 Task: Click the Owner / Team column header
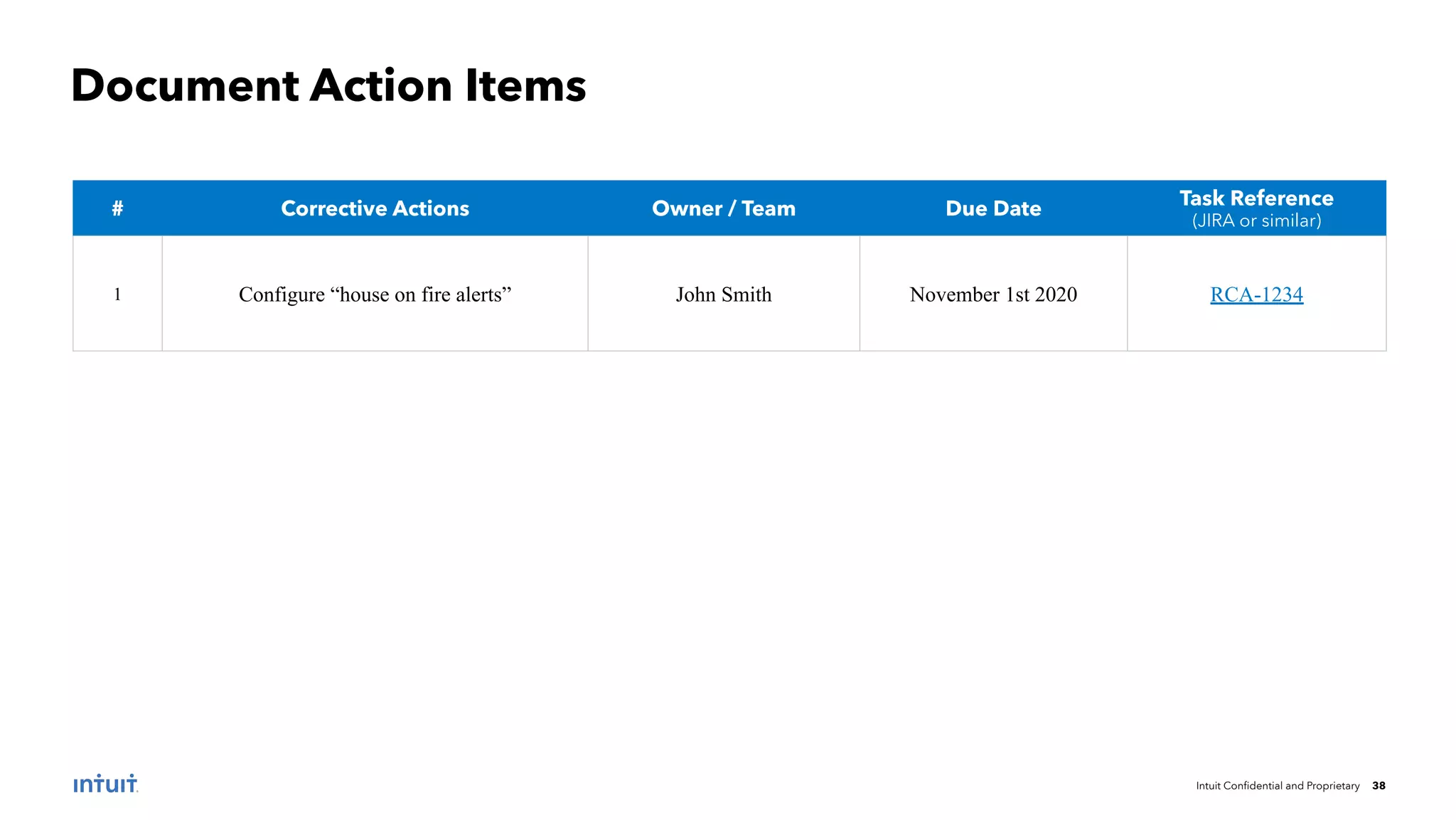(x=723, y=208)
